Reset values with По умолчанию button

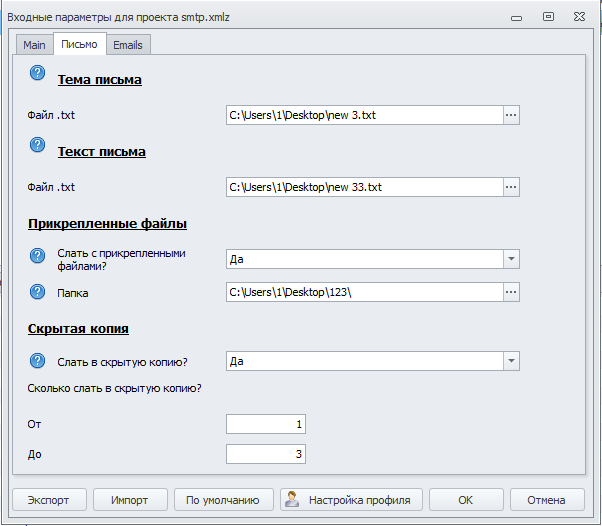[x=223, y=500]
